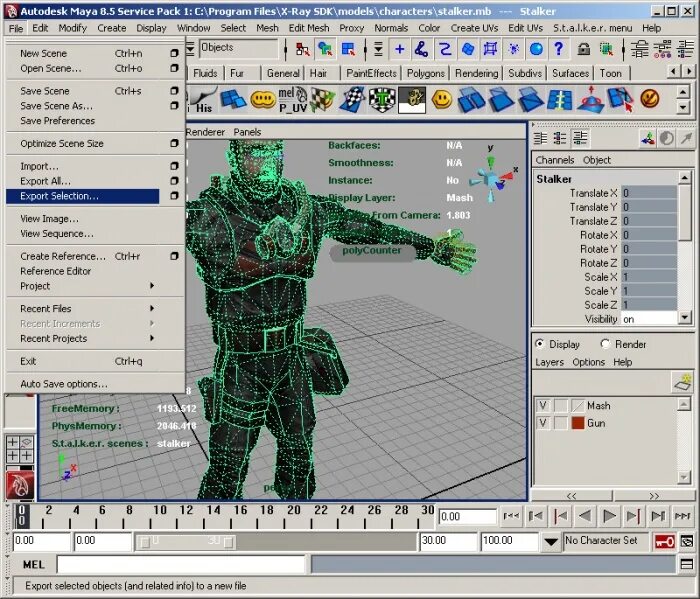Click the lock current selection padlock icon
Viewport: 700px width, 599px height.
pyautogui.click(x=583, y=49)
